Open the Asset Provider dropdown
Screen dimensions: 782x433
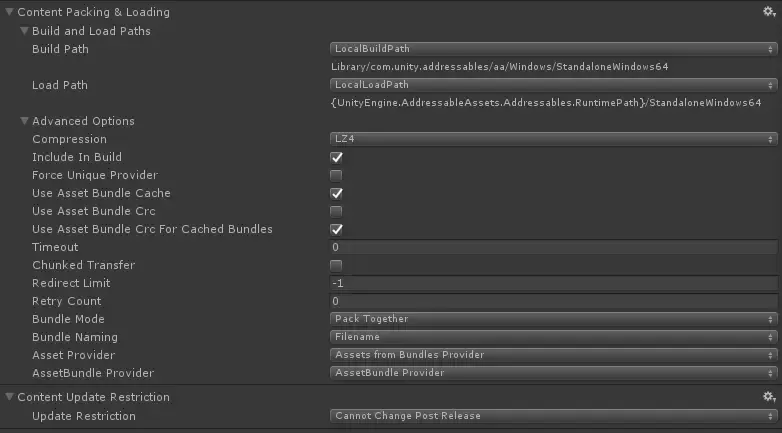[554, 355]
